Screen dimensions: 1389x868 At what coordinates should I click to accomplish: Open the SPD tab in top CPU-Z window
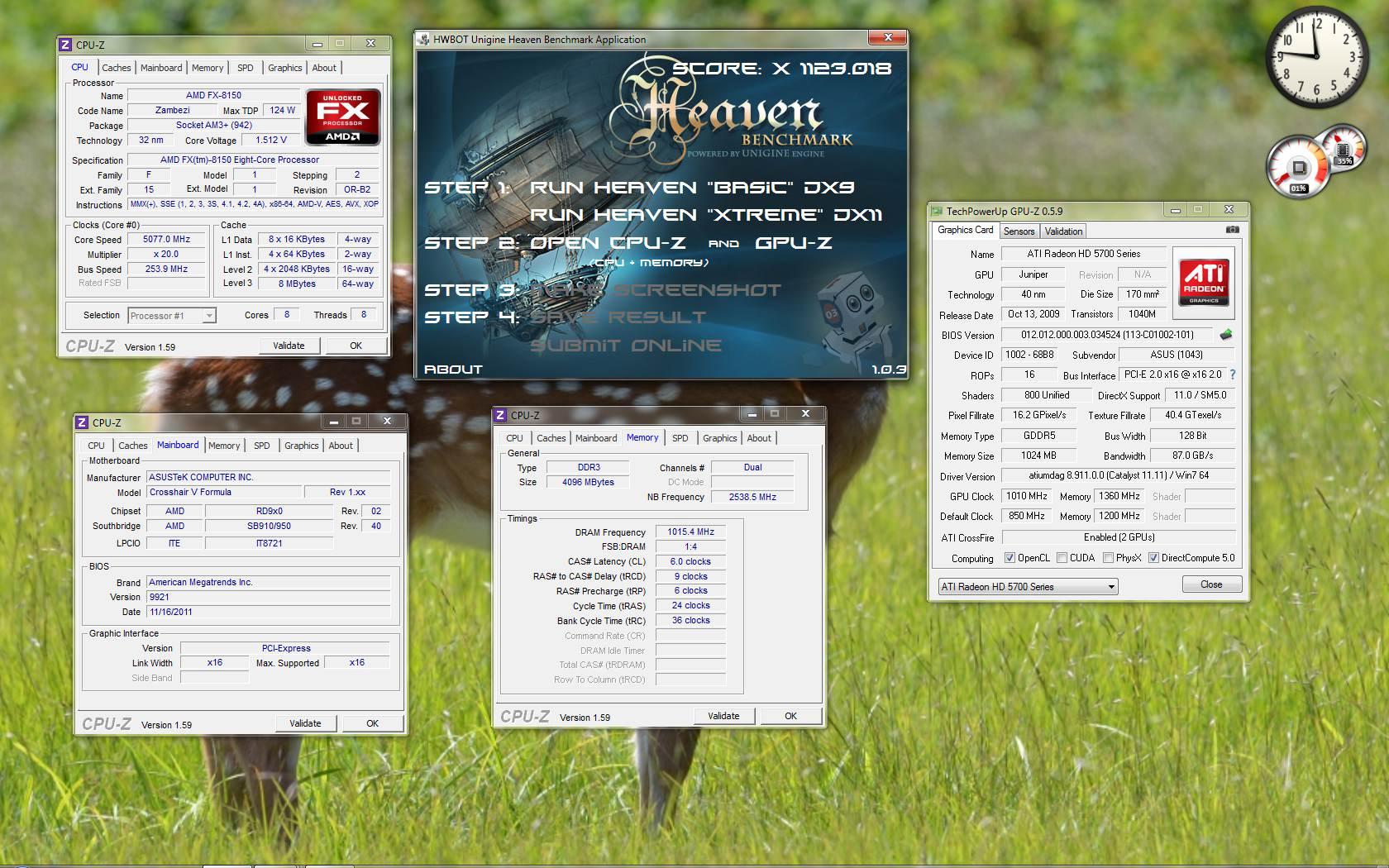coord(246,68)
